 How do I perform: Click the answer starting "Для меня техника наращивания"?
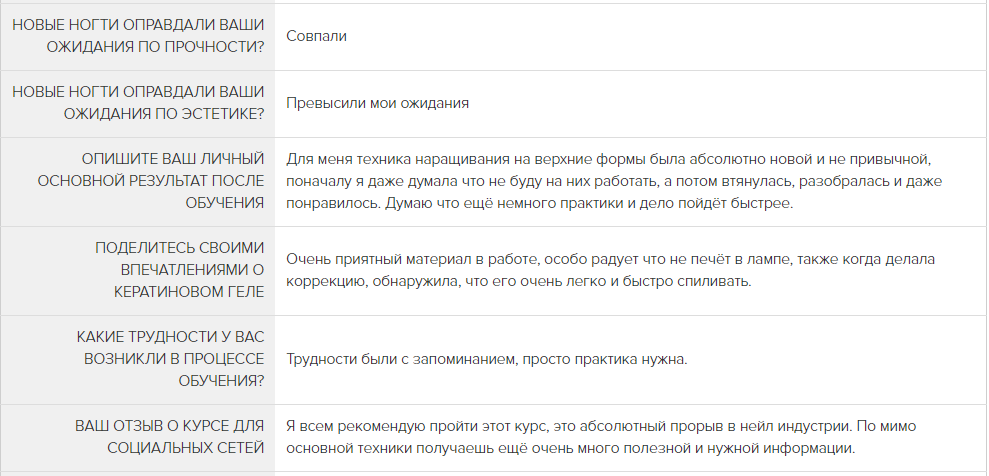(614, 181)
